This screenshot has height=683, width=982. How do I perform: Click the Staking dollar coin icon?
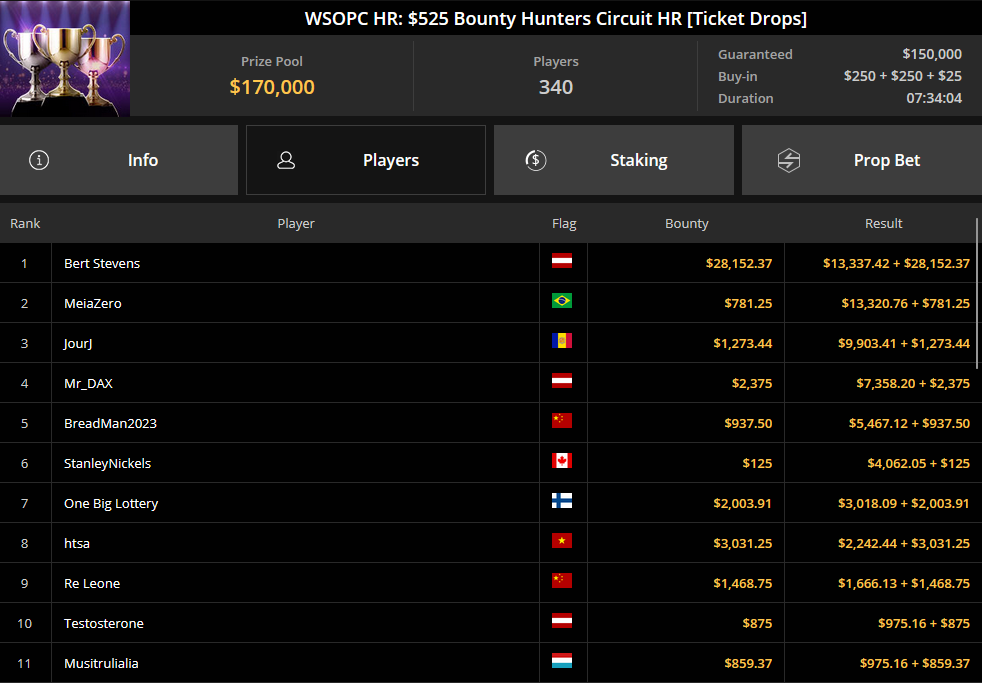(535, 160)
